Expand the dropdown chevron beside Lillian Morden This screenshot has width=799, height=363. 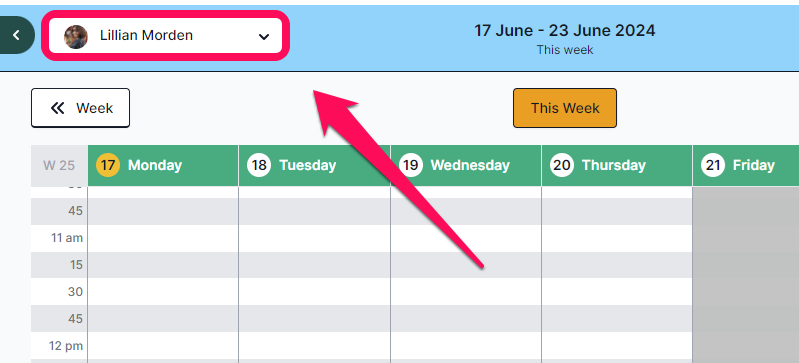click(263, 37)
